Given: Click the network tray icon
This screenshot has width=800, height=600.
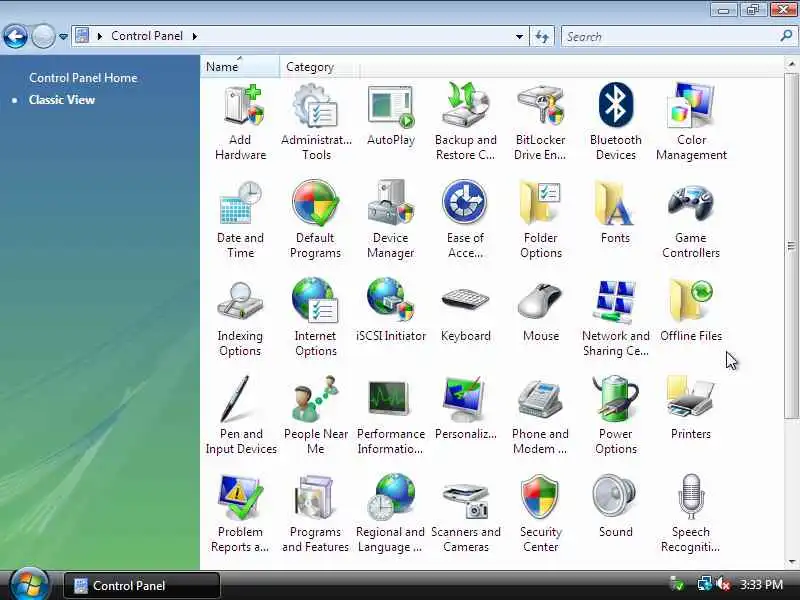Looking at the screenshot, I should pos(705,584).
